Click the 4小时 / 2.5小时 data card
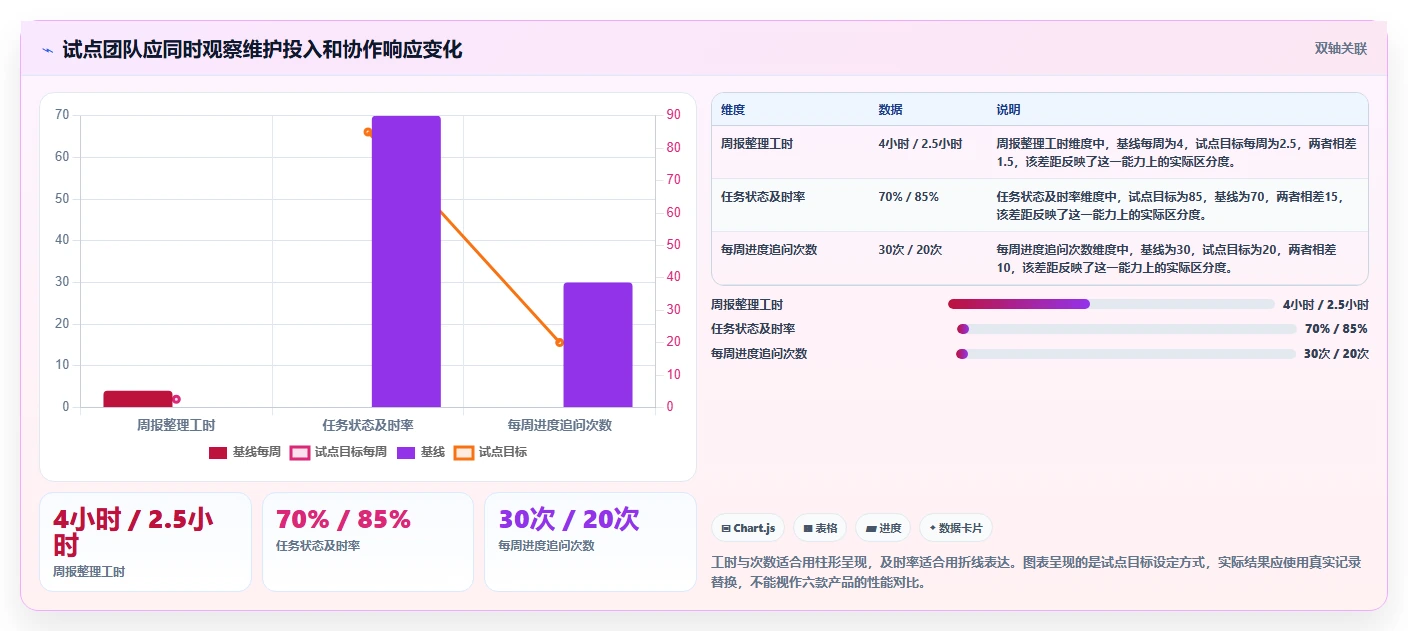 coord(145,542)
